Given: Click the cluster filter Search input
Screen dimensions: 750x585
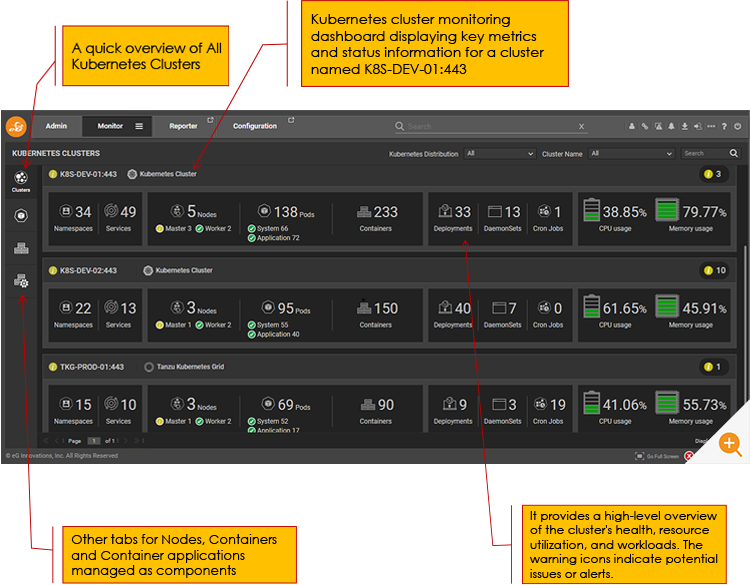Looking at the screenshot, I should pos(705,154).
